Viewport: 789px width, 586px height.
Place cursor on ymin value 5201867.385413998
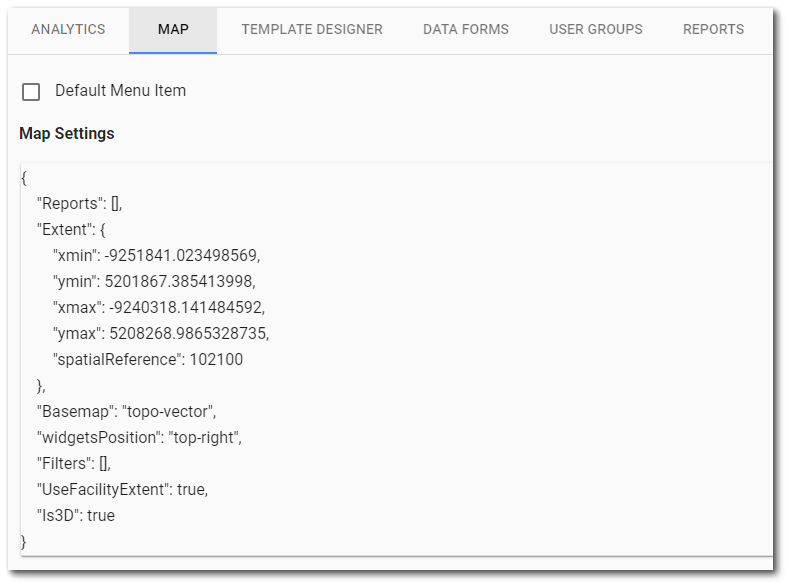point(180,282)
